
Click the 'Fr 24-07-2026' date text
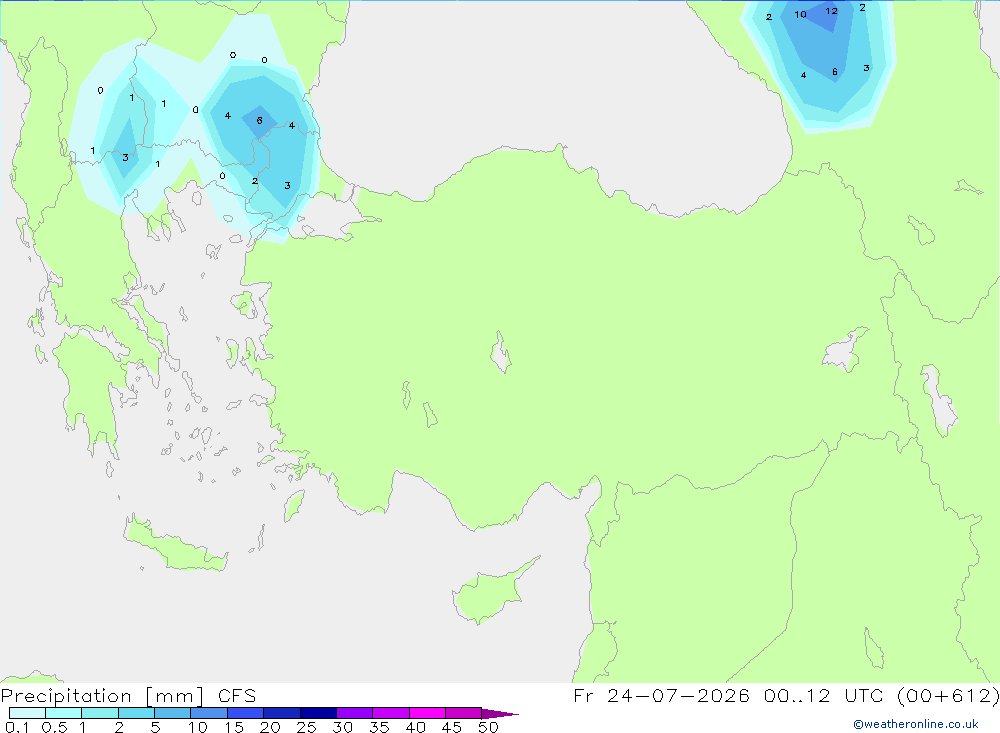click(661, 696)
